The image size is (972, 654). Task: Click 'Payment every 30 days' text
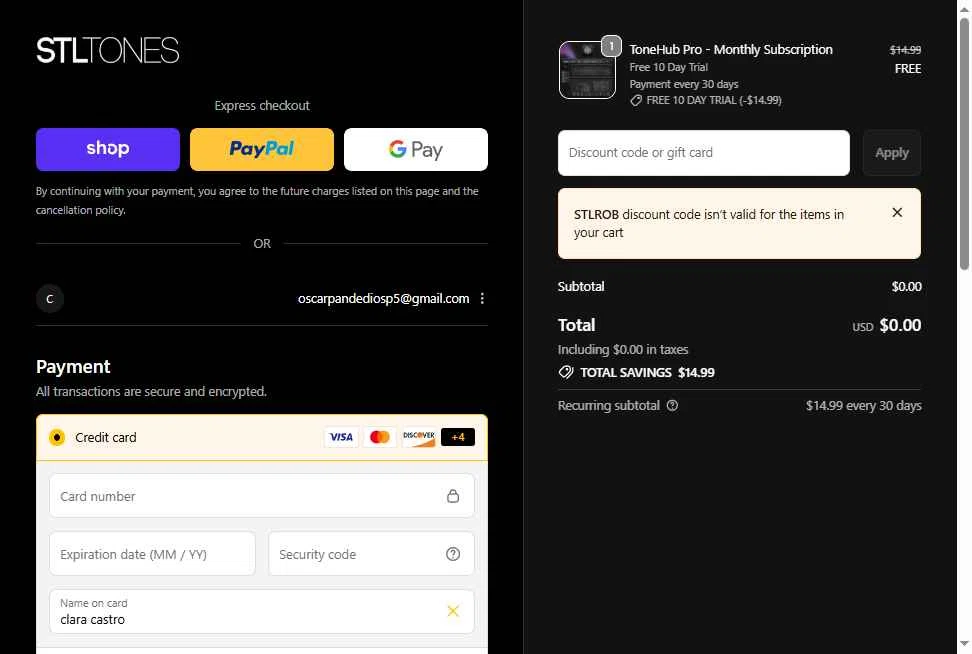pos(684,84)
